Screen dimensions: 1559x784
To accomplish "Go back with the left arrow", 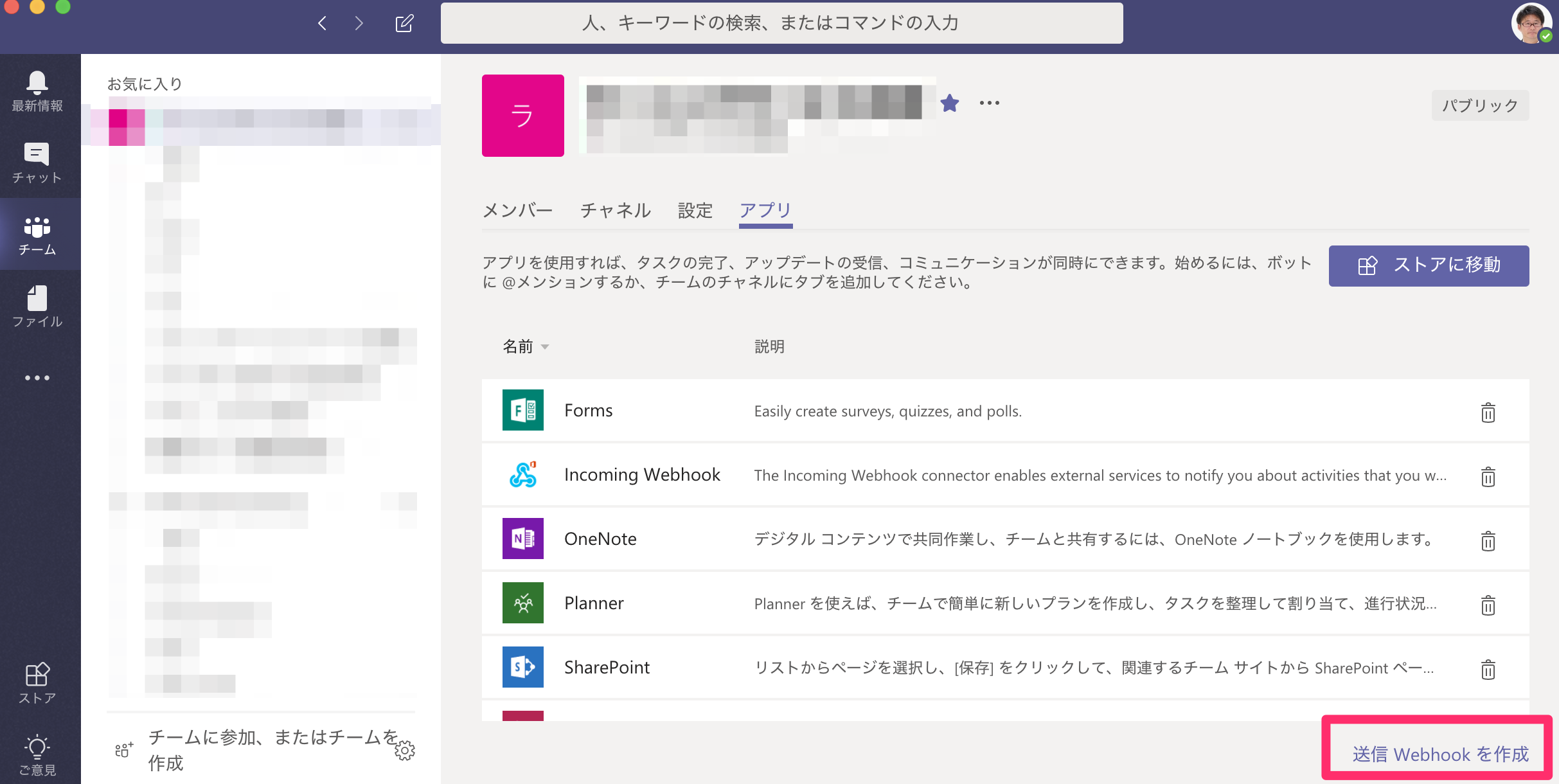I will 323,24.
